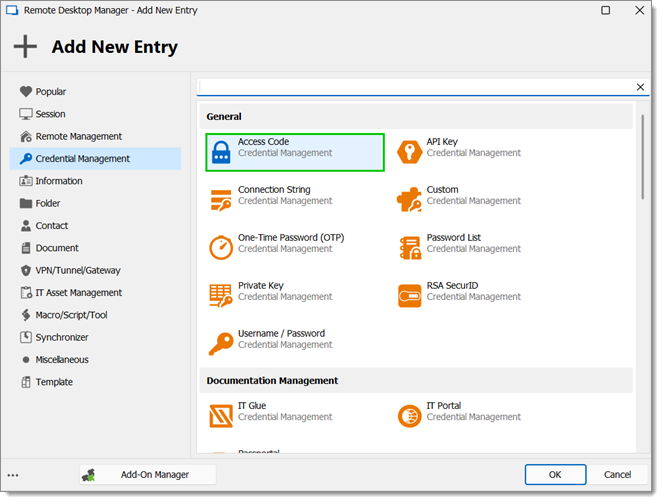
Task: Select the API Key entry label
Action: (x=442, y=142)
